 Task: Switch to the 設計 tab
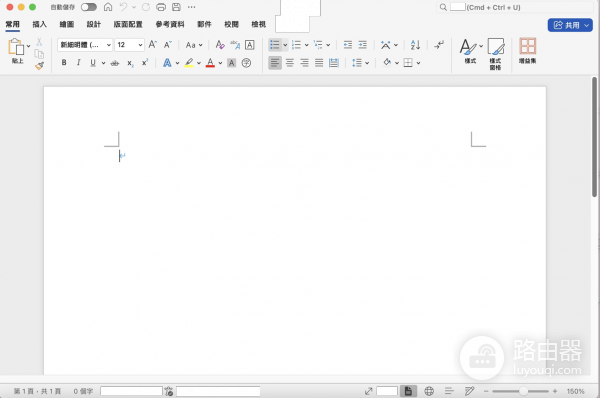click(x=94, y=24)
